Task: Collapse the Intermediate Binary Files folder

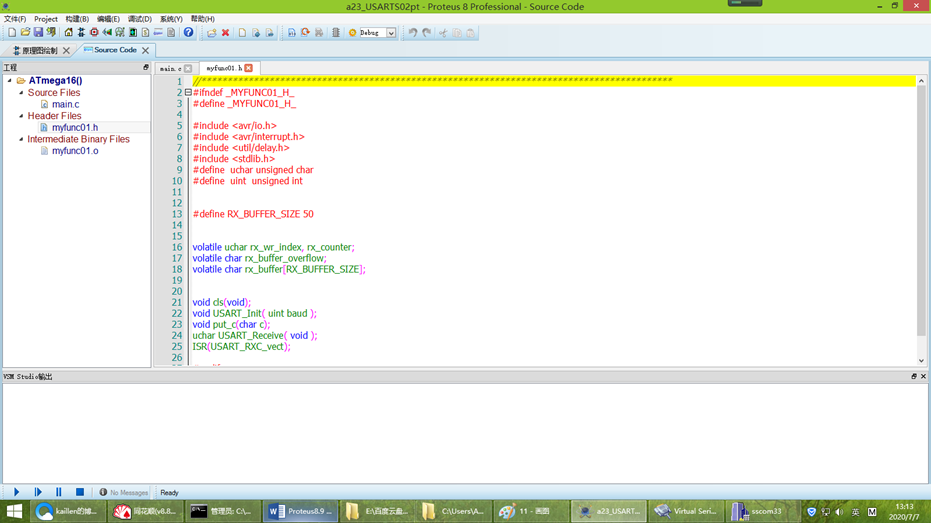Action: pos(21,139)
